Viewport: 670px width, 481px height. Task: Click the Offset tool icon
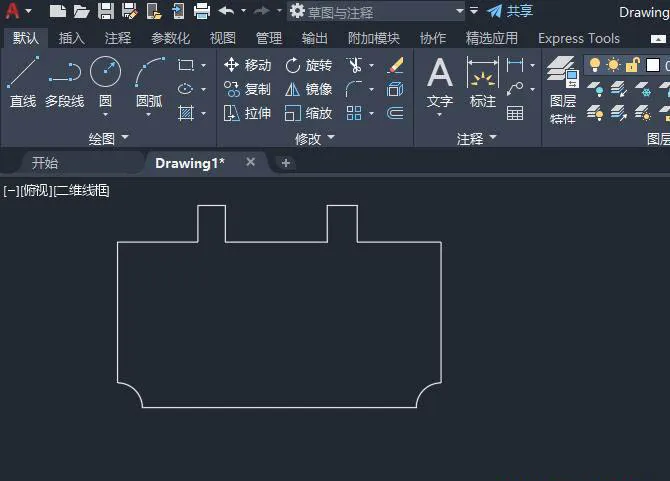click(x=395, y=113)
